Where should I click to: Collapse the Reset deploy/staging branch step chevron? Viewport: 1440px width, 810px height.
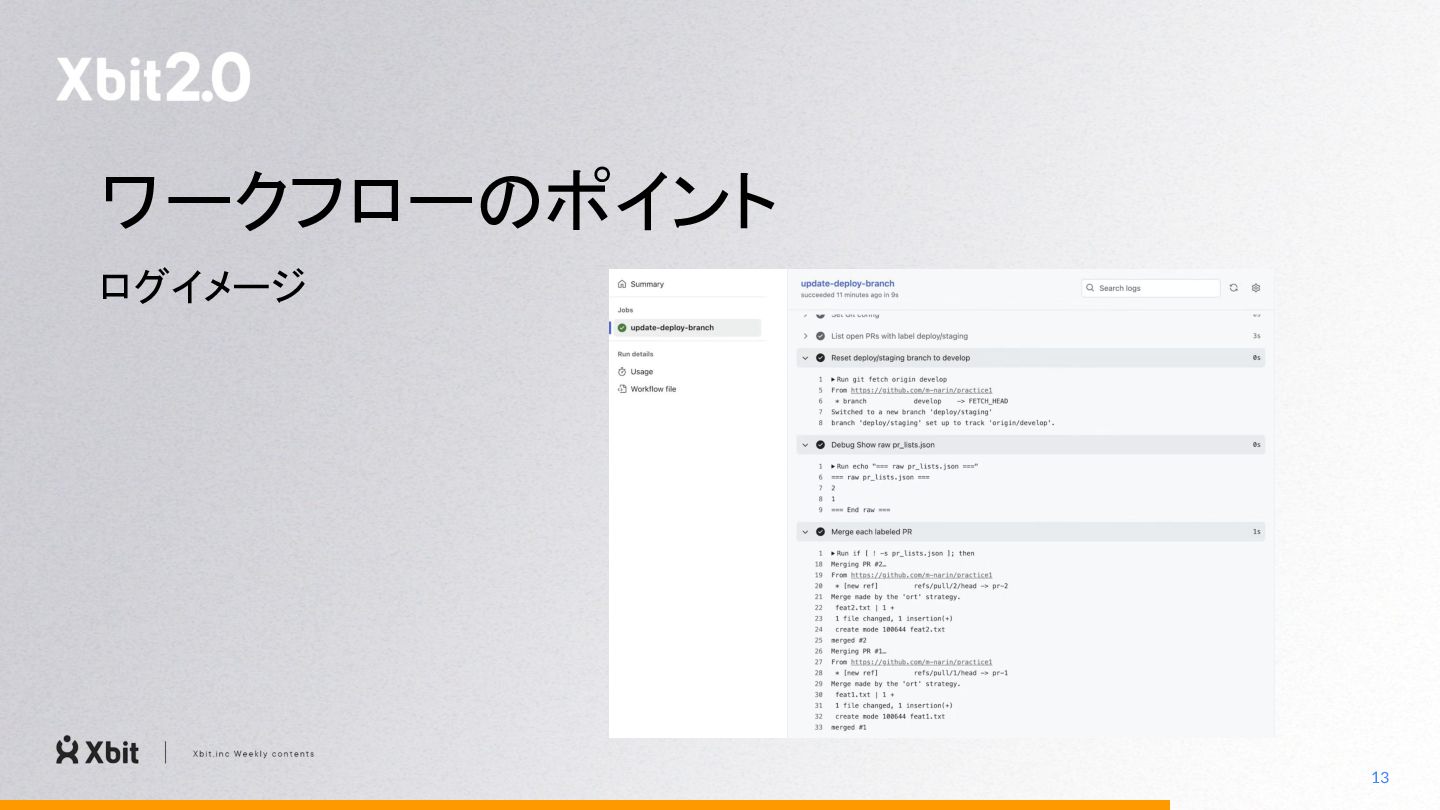click(x=805, y=358)
